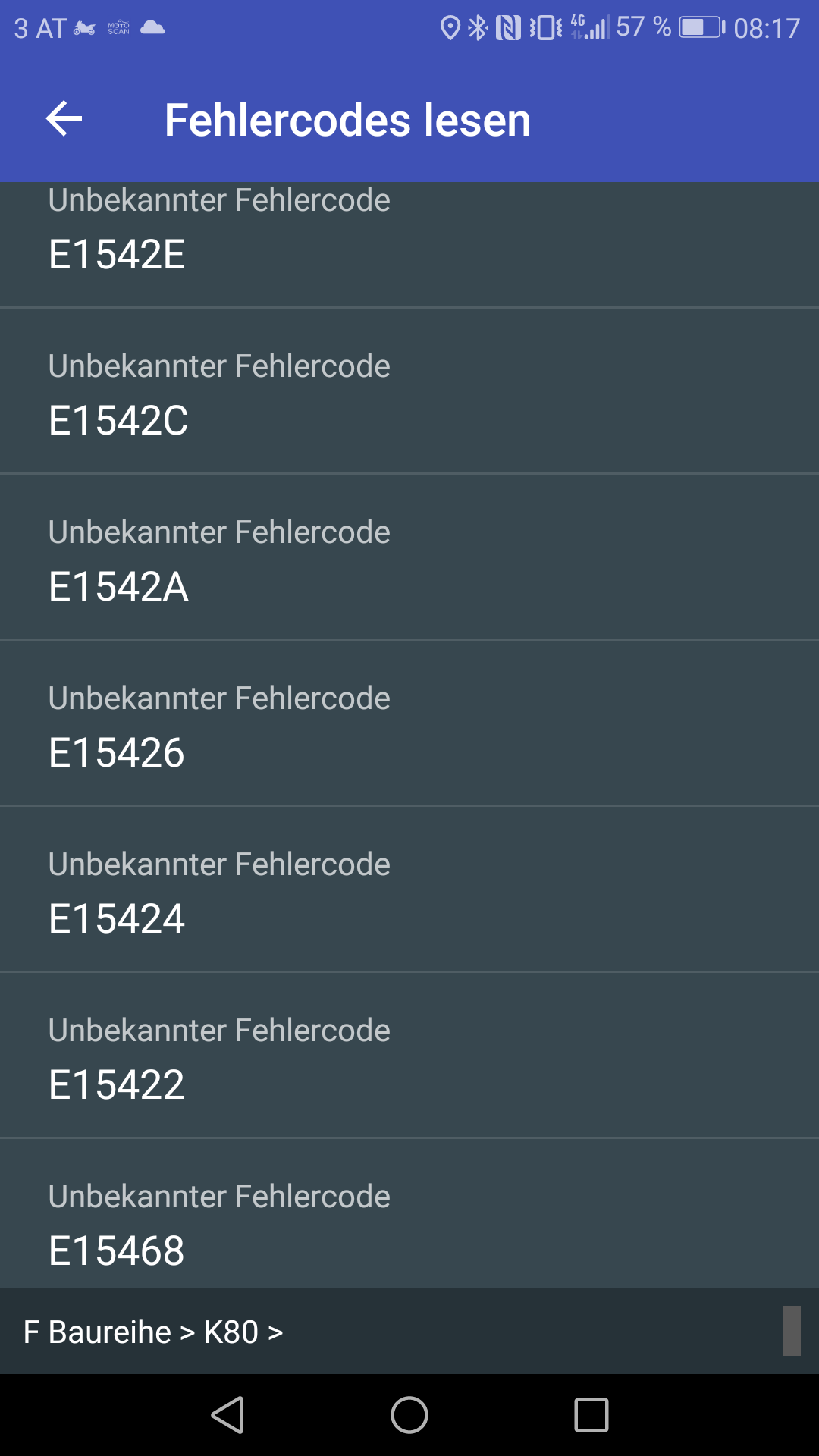
Task: Tap the Bluetooth status icon
Action: pyautogui.click(x=478, y=28)
